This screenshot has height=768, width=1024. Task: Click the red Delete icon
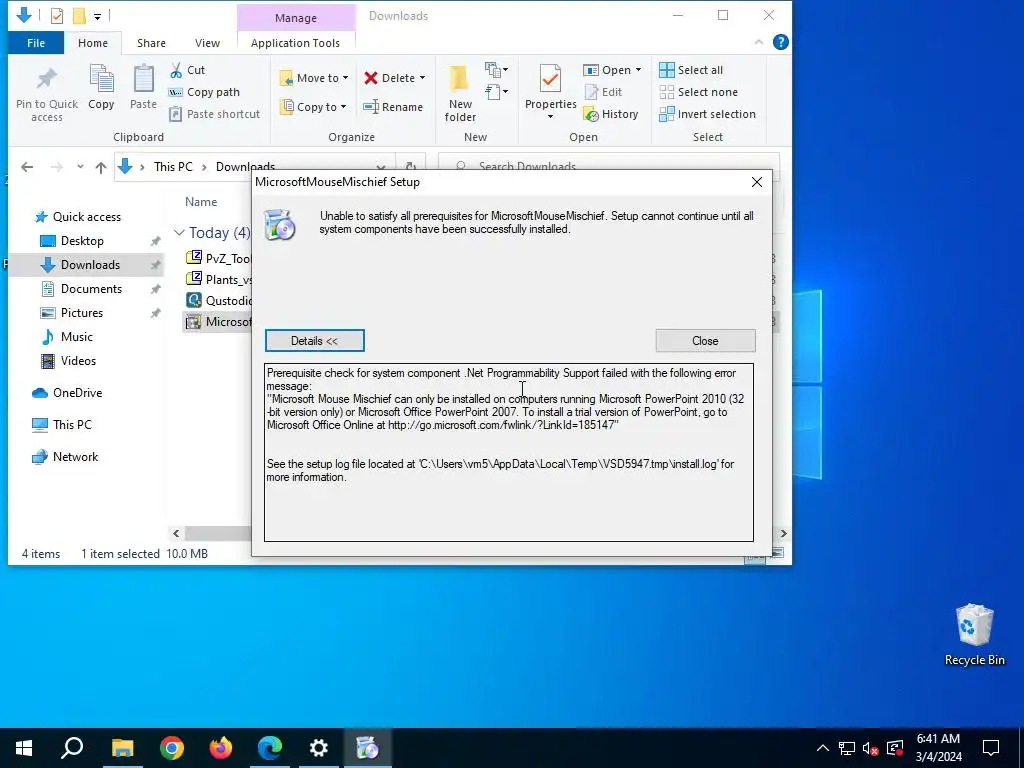click(x=371, y=78)
